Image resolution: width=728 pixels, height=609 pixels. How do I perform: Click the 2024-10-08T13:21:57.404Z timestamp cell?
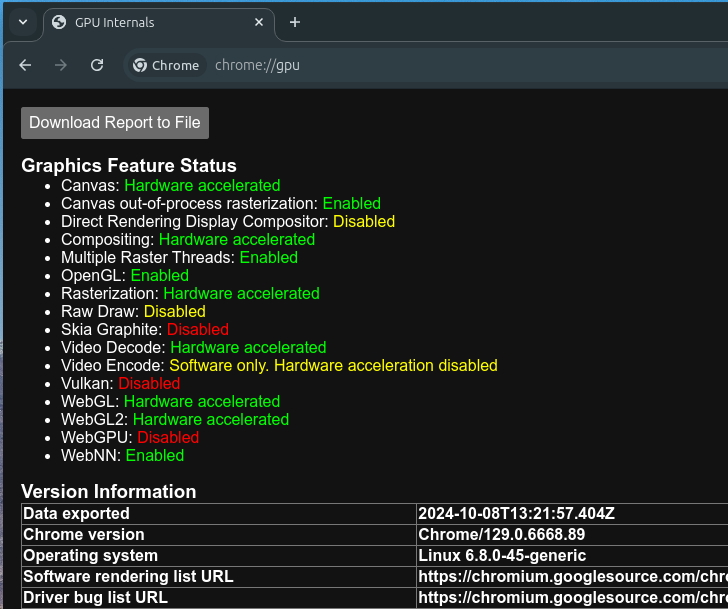[x=572, y=514]
